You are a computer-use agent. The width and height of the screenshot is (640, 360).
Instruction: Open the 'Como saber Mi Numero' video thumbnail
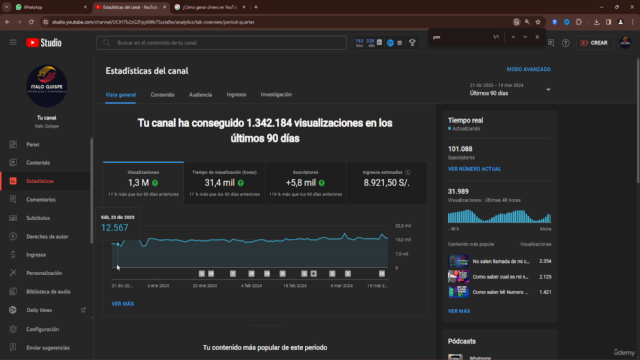click(x=458, y=292)
